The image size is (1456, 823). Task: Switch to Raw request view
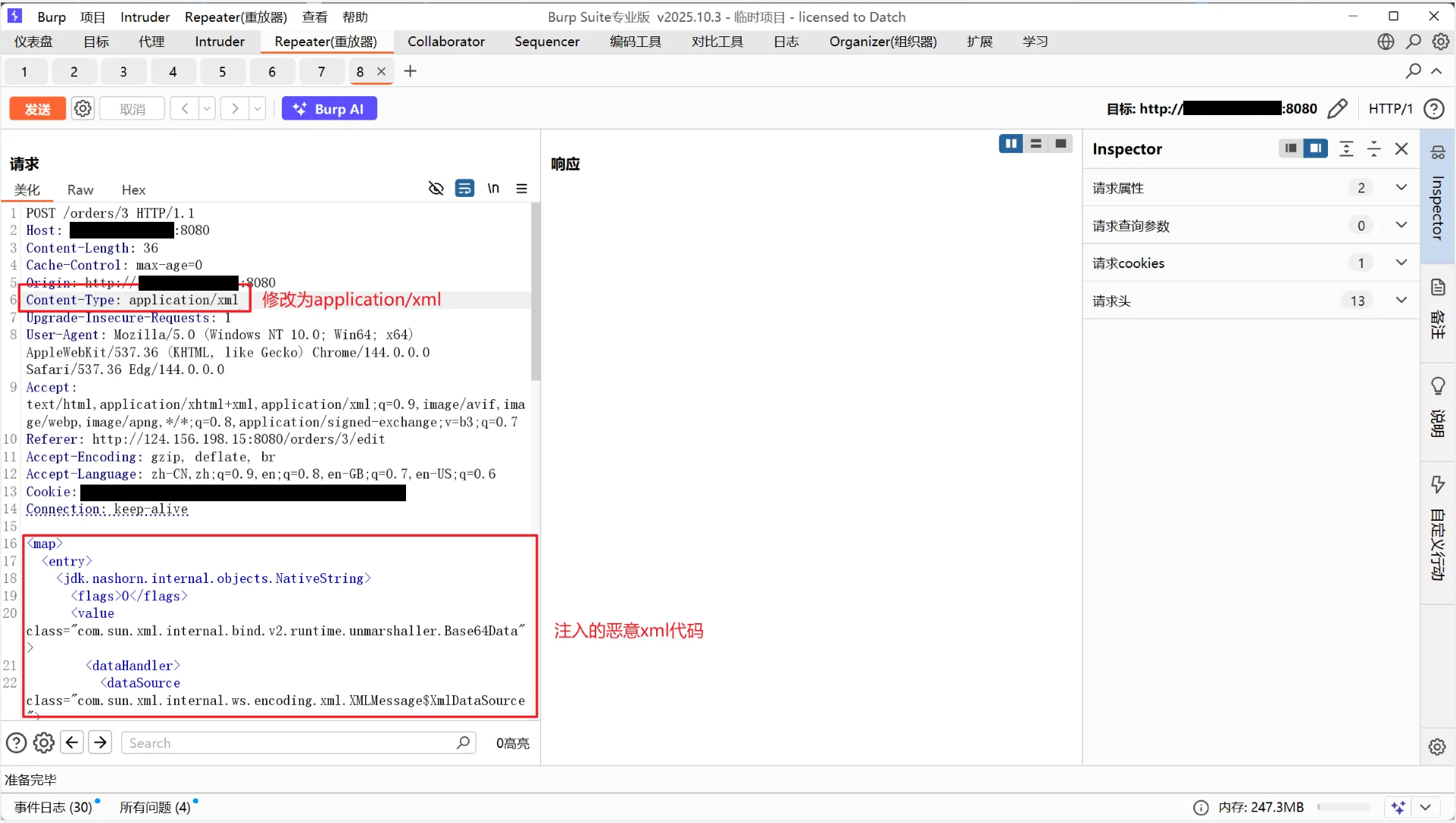click(x=80, y=190)
